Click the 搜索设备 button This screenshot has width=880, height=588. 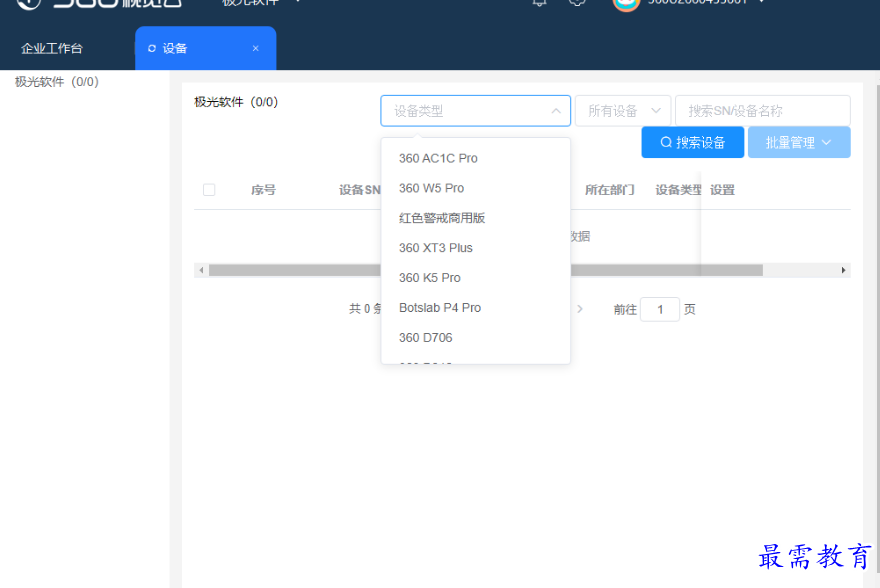point(693,143)
